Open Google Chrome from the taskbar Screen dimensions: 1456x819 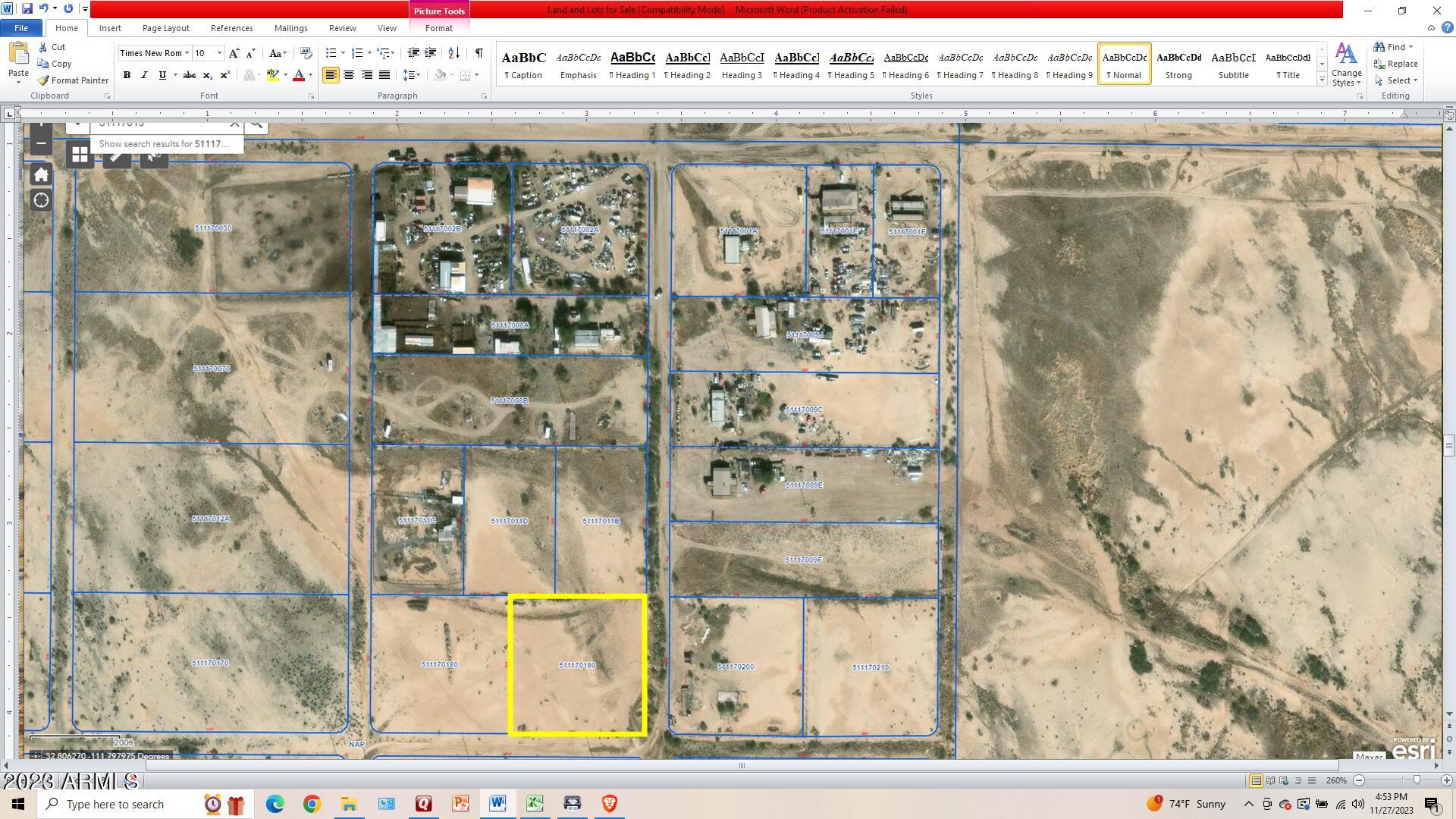[312, 804]
